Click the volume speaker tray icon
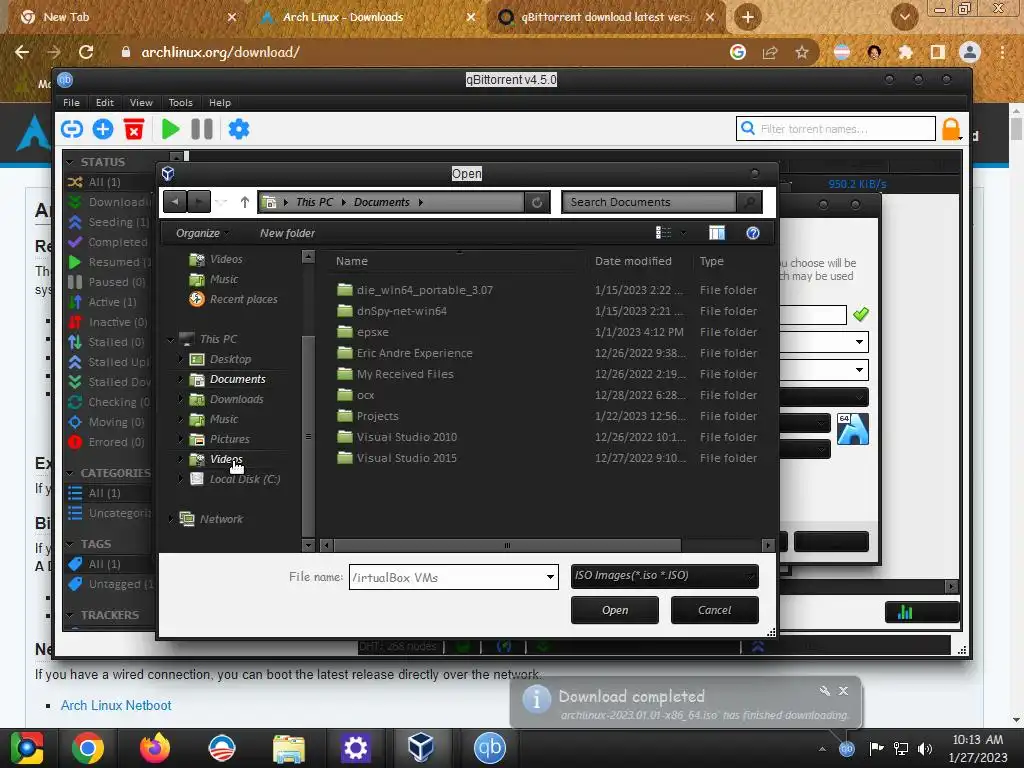Image resolution: width=1024 pixels, height=768 pixels. click(x=925, y=748)
